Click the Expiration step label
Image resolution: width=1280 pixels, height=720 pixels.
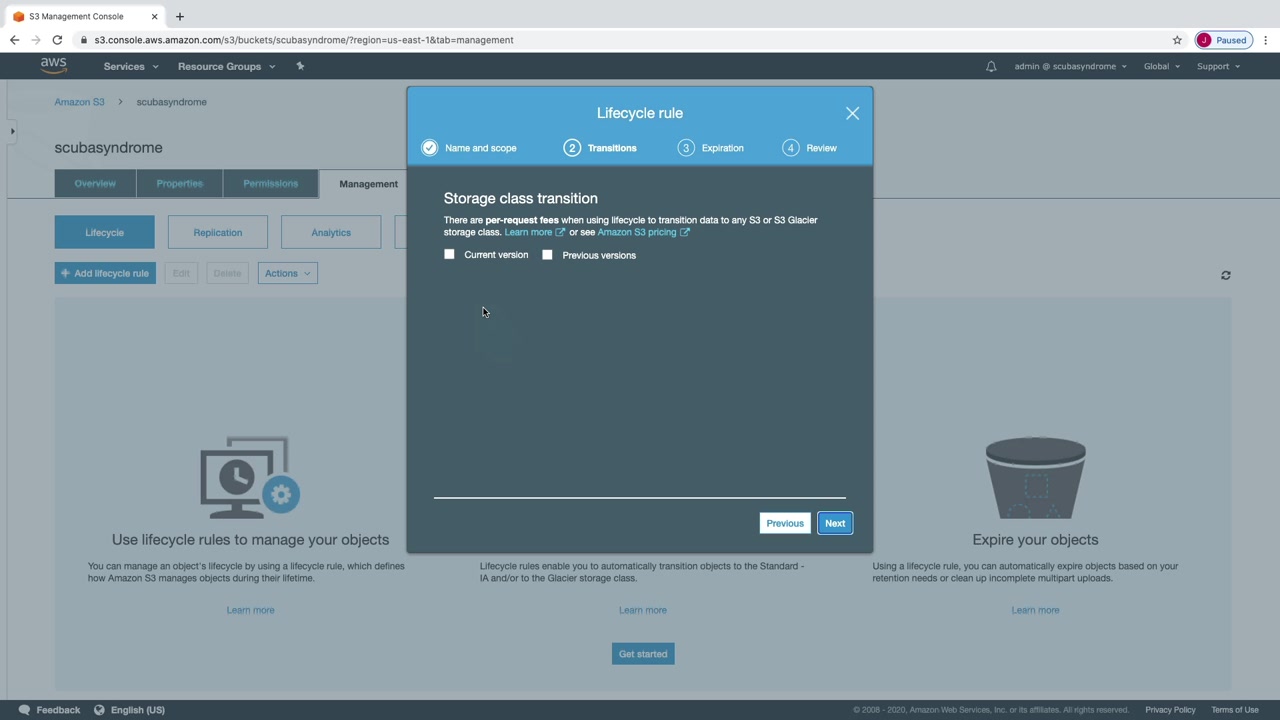pos(722,148)
